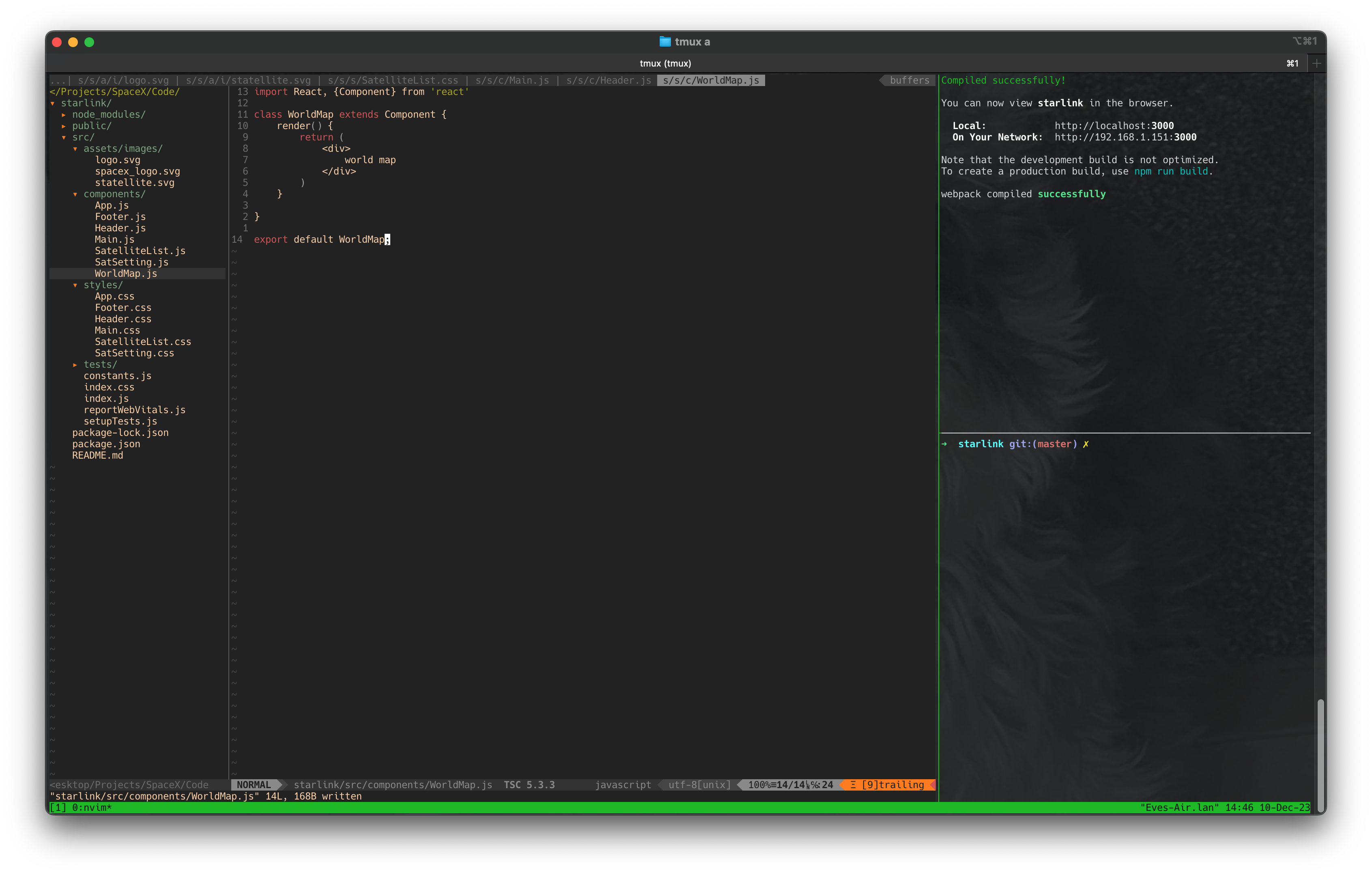Select package.json in the file tree
The height and width of the screenshot is (875, 1372).
107,444
